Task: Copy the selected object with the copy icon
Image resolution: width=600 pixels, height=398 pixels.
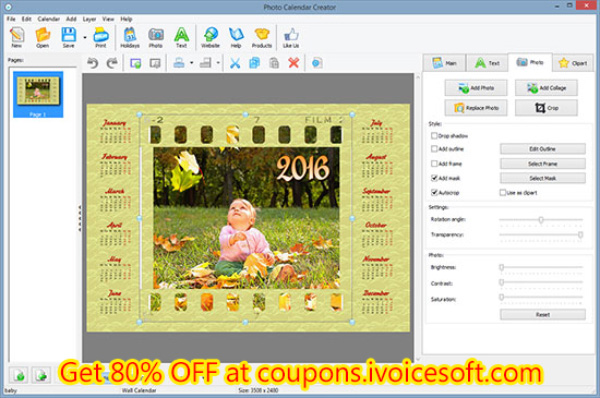Action: pyautogui.click(x=254, y=63)
